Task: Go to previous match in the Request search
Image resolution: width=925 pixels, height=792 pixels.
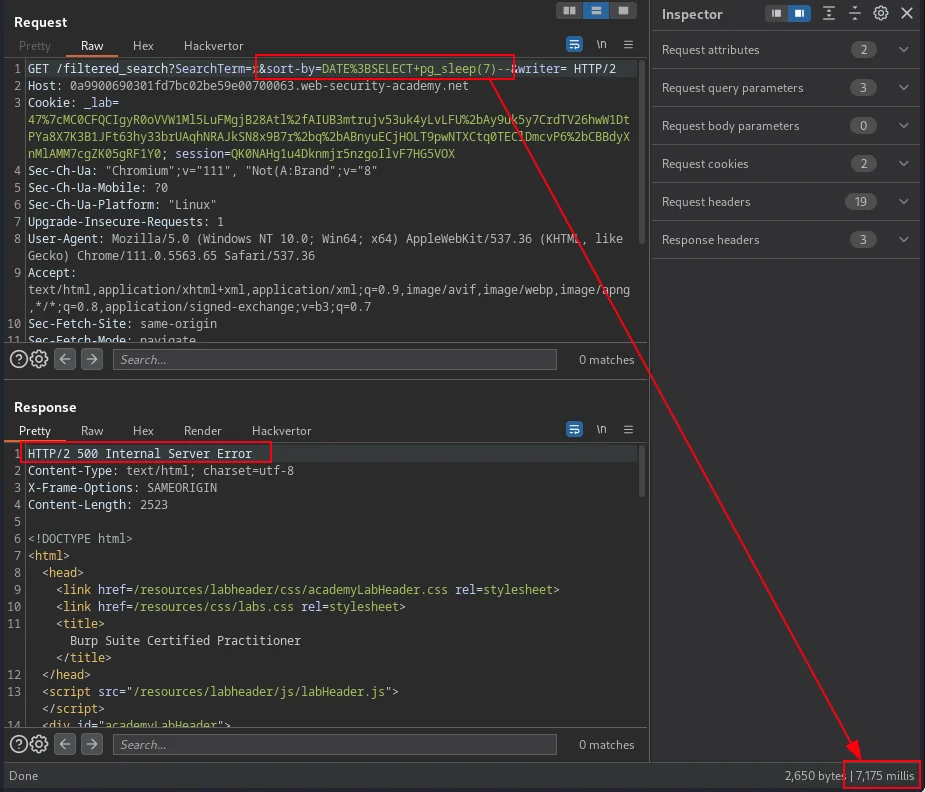Action: pyautogui.click(x=65, y=359)
